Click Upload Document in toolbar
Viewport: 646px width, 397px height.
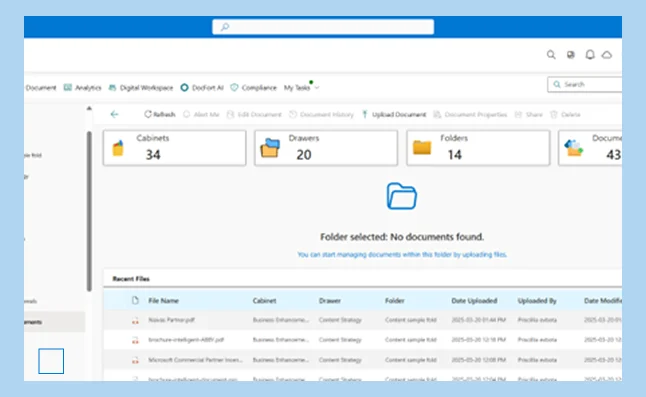point(394,114)
